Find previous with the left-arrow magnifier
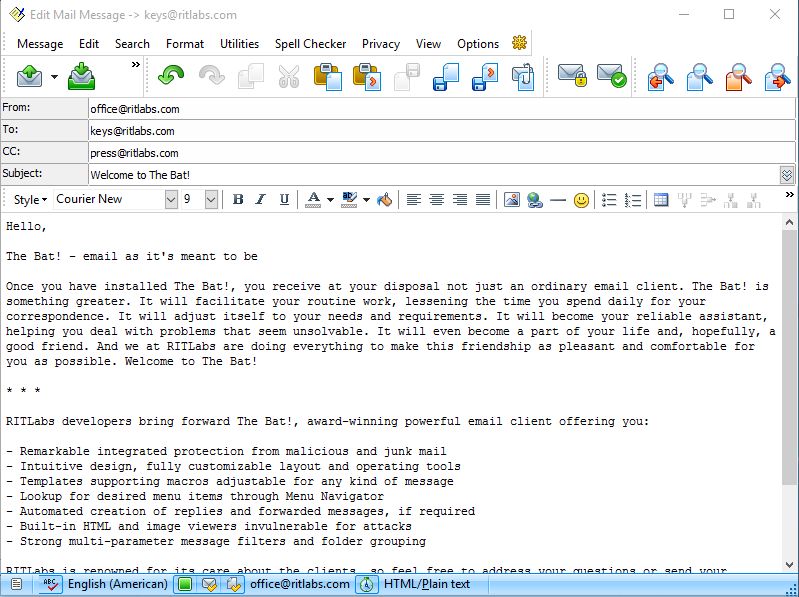 click(660, 77)
